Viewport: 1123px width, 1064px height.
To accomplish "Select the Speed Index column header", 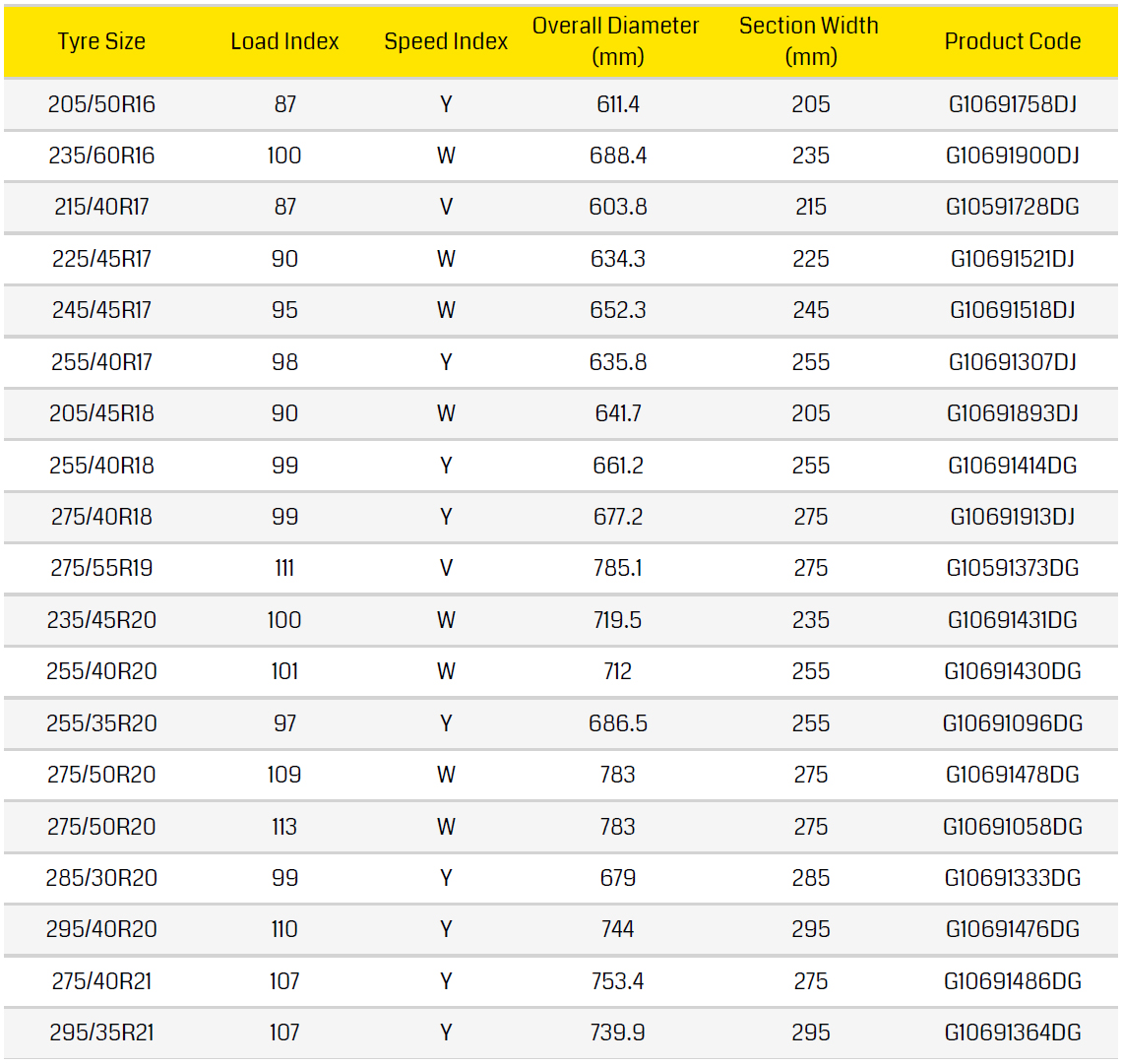I will point(446,41).
